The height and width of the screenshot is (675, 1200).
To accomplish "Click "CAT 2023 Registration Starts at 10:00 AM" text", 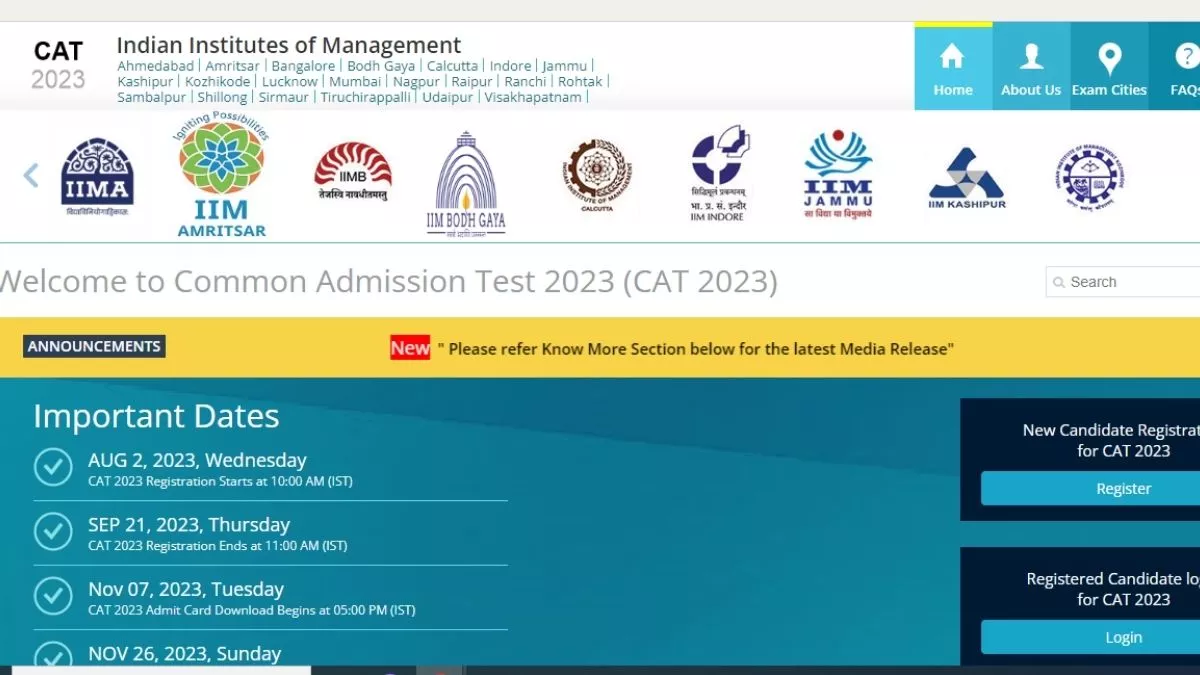I will pos(220,481).
